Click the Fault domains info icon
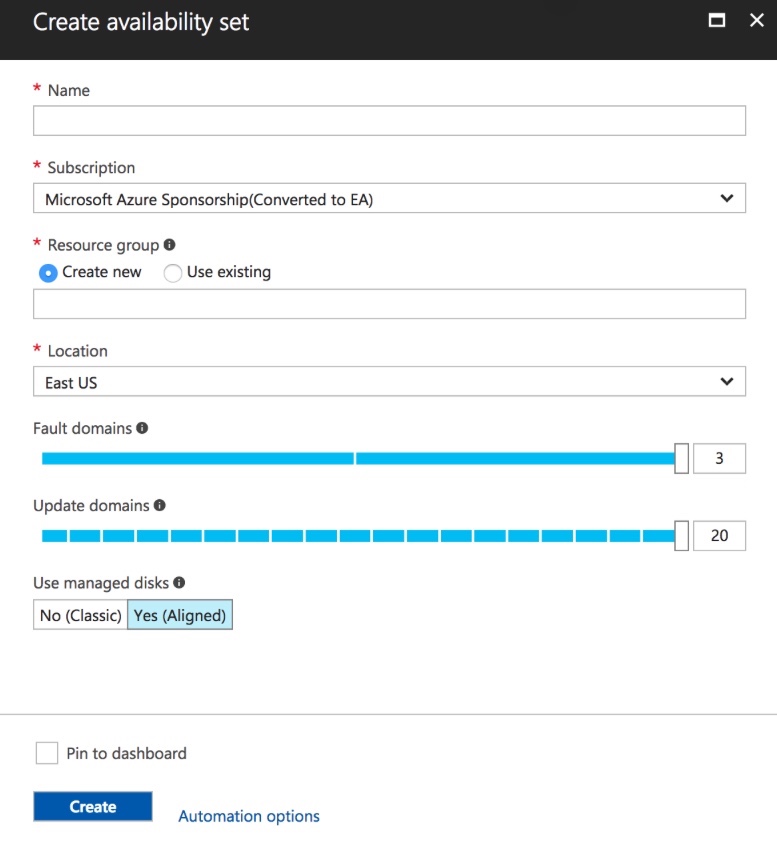The height and width of the screenshot is (853, 777). tap(142, 428)
